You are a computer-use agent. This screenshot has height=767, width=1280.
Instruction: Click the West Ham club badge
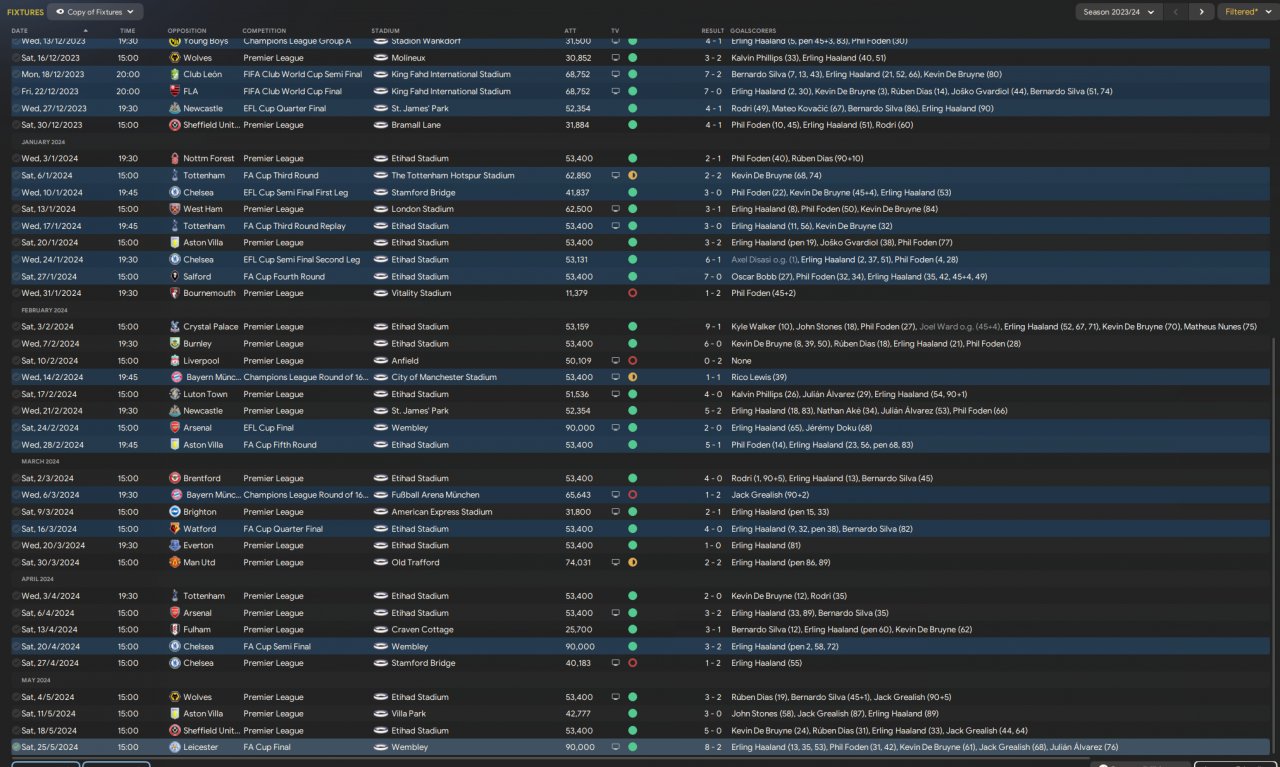click(175, 209)
